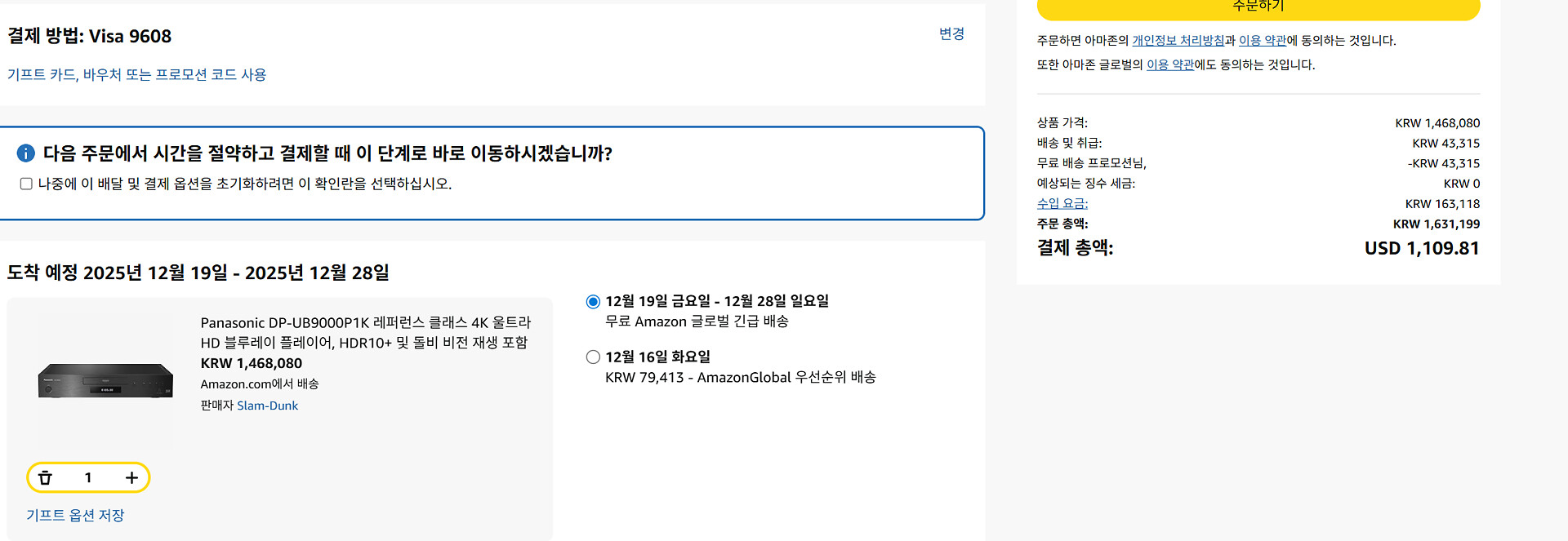Viewport: 1568px width, 541px height.
Task: Open the Amazon Global 이용 약관 link
Action: point(1170,64)
